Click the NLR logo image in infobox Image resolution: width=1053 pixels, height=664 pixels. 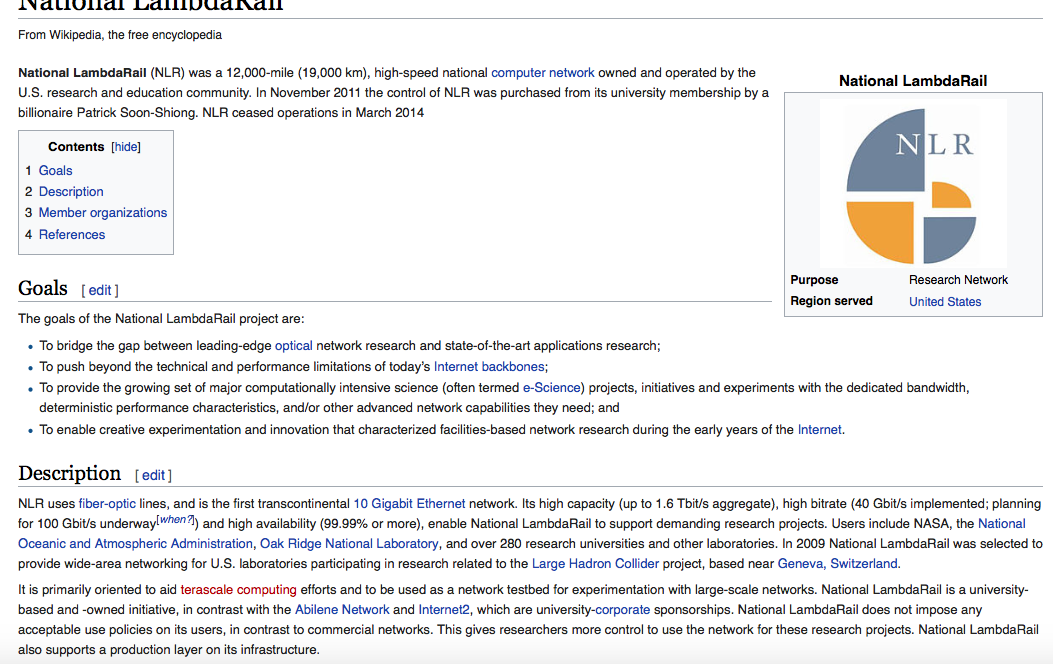click(912, 182)
